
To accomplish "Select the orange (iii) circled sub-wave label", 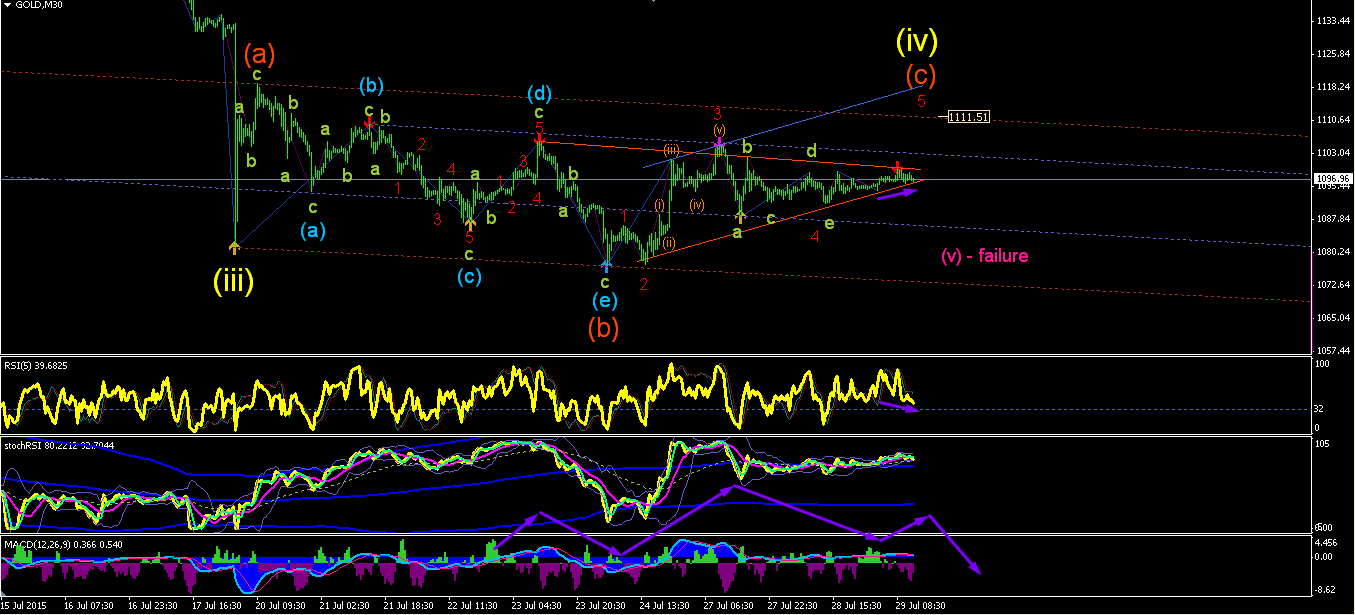I will click(x=672, y=149).
